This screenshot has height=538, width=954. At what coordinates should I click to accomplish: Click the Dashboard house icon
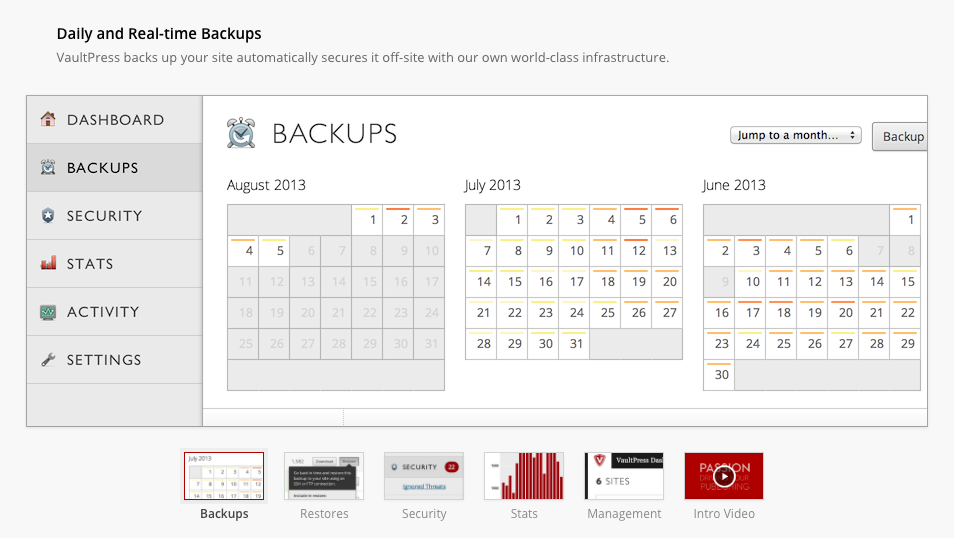pos(48,119)
